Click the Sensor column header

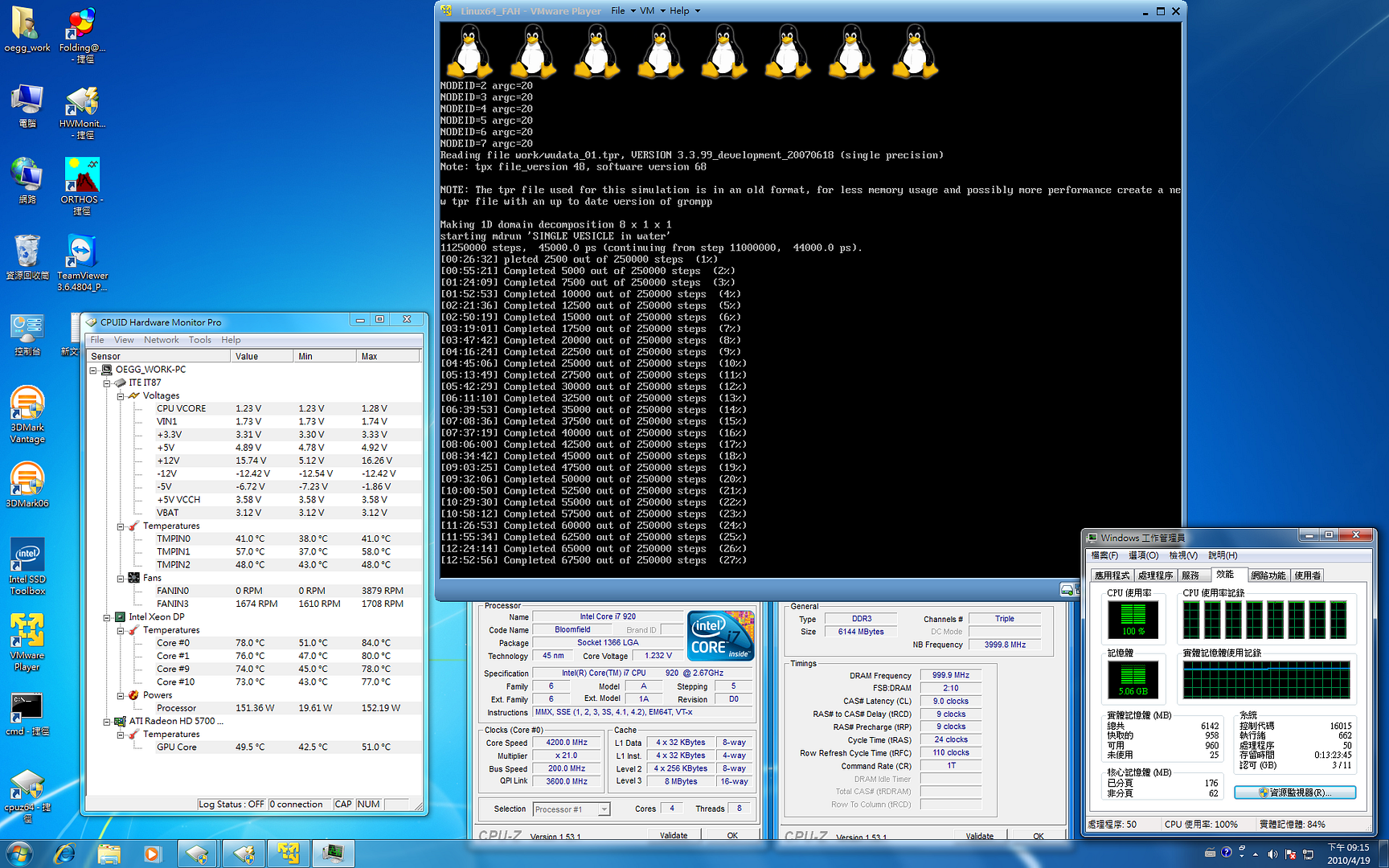coord(158,356)
